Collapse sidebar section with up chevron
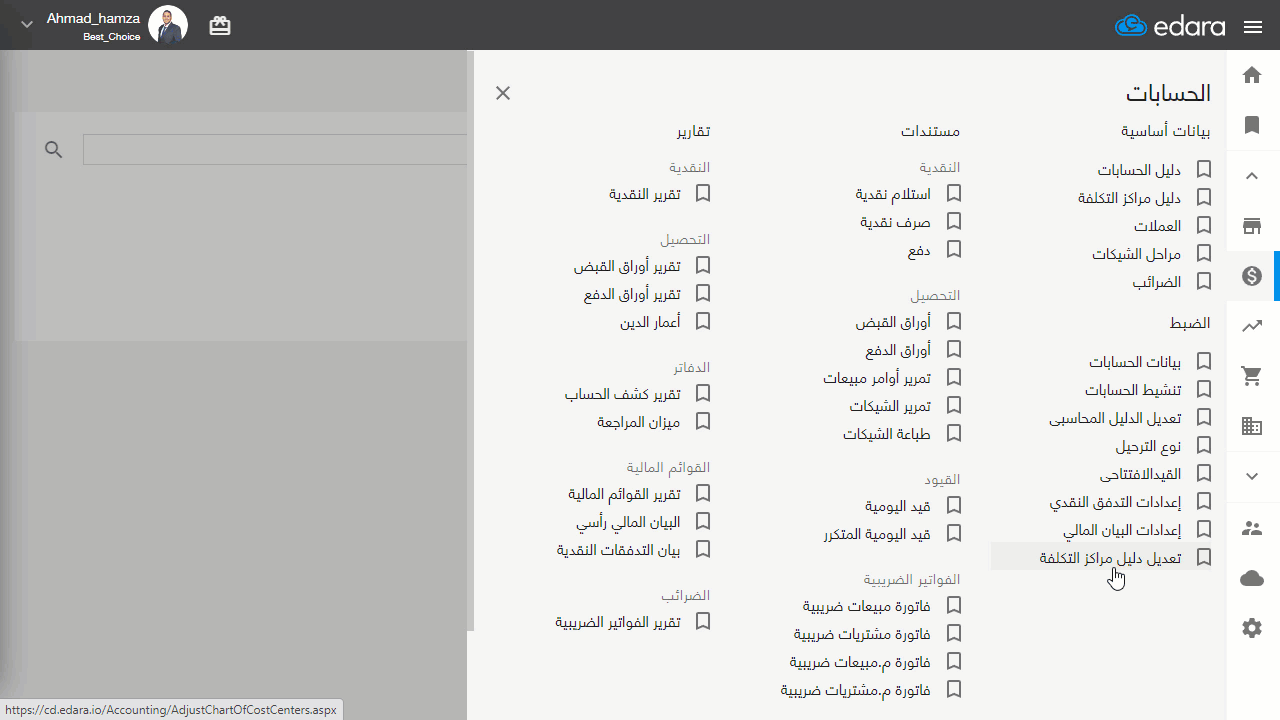The height and width of the screenshot is (720, 1280). click(x=1252, y=176)
